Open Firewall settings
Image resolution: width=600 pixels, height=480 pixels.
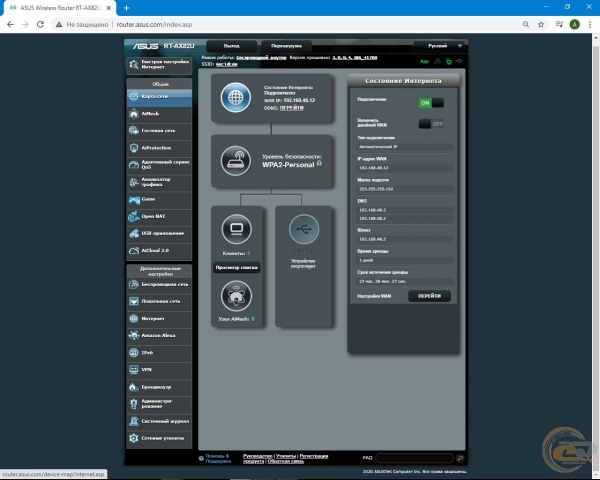(x=159, y=387)
